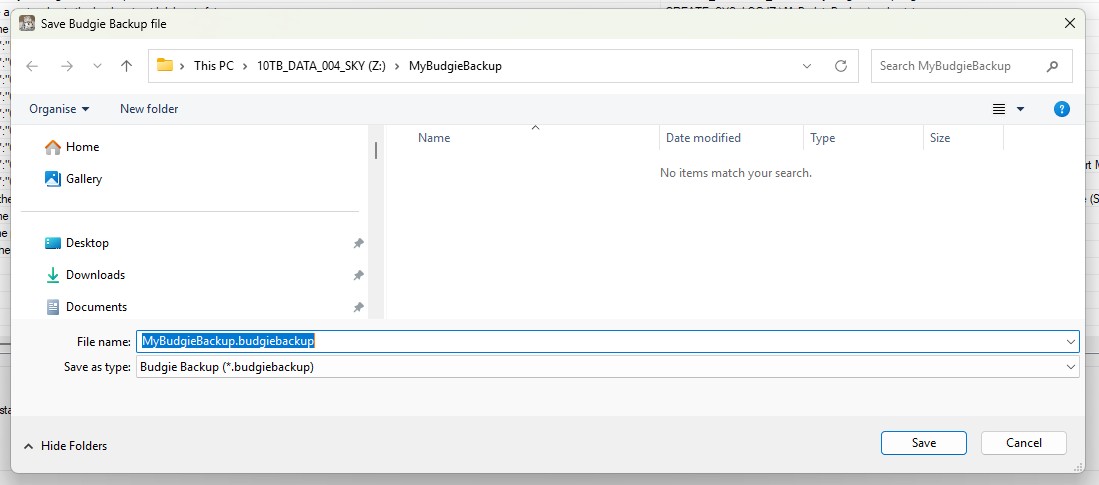Create a New folder
The height and width of the screenshot is (485, 1099).
point(149,109)
